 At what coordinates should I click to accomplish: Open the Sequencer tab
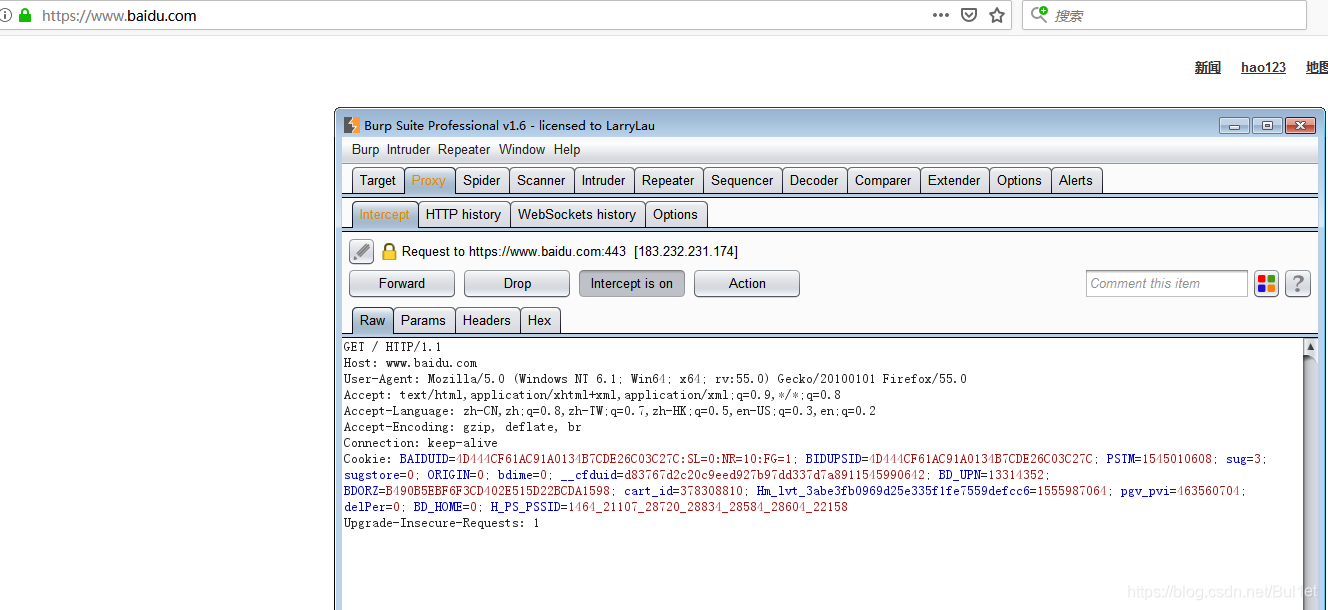742,181
